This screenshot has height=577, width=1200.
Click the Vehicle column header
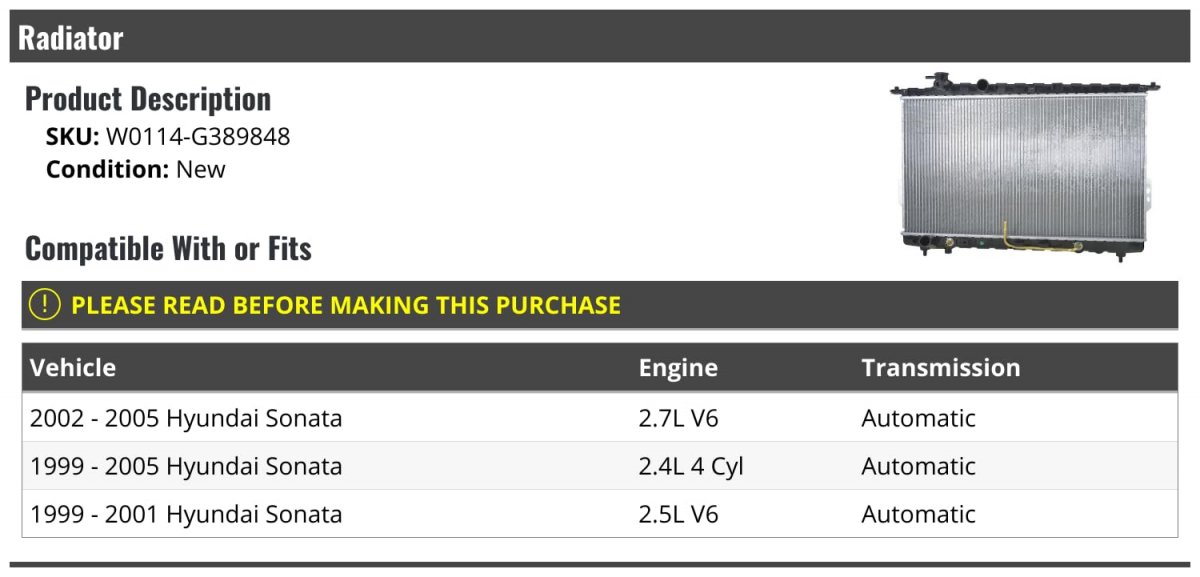click(73, 367)
